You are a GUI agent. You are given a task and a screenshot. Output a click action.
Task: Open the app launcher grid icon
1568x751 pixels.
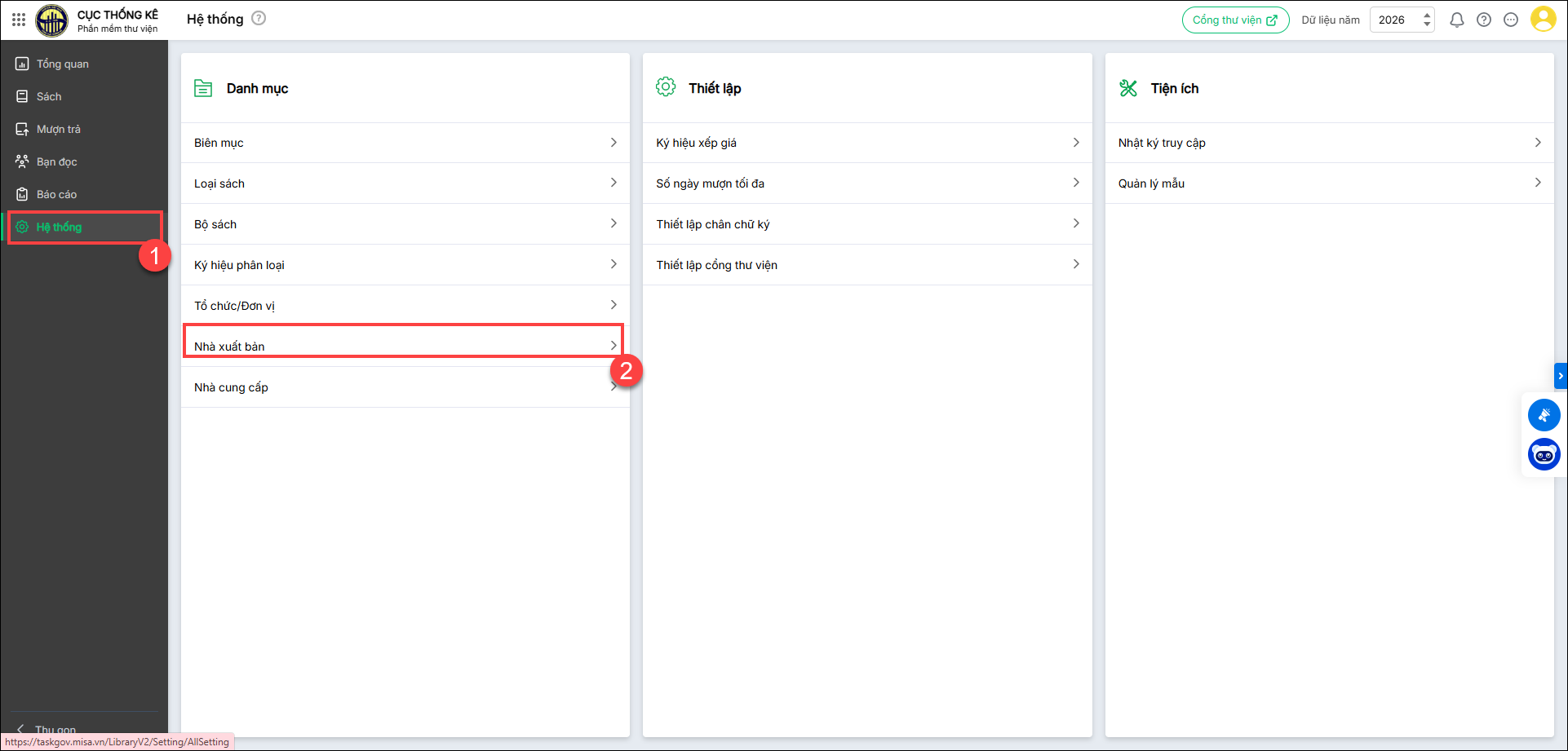[19, 20]
